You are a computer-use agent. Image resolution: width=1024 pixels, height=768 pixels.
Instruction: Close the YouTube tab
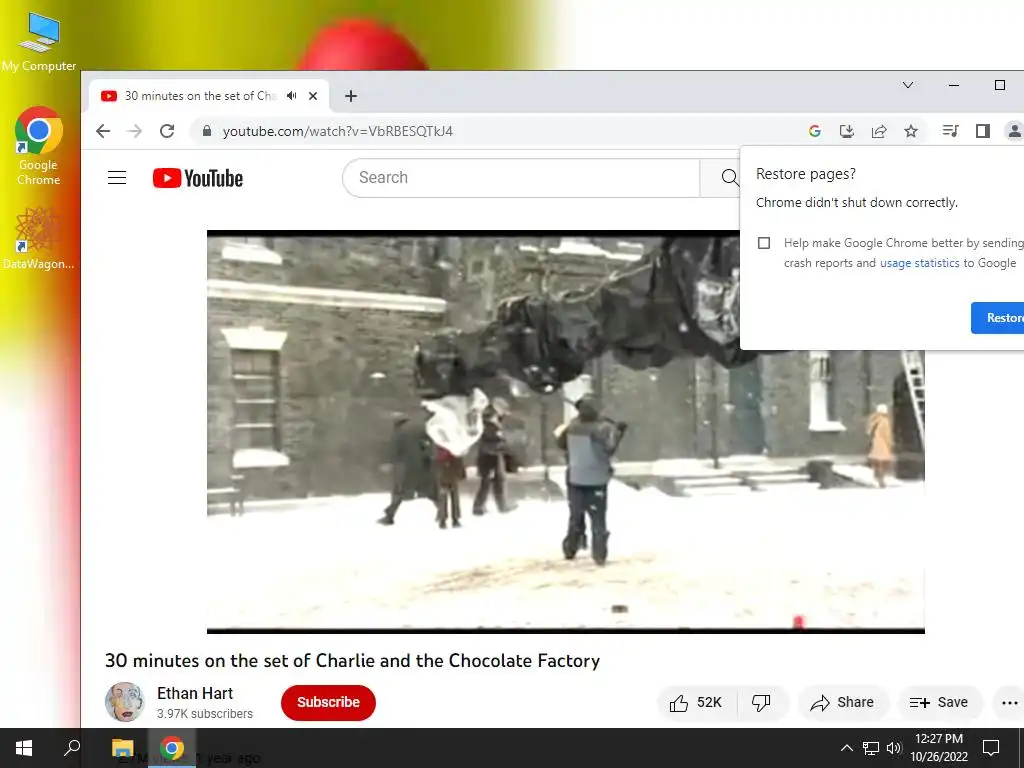(x=313, y=96)
